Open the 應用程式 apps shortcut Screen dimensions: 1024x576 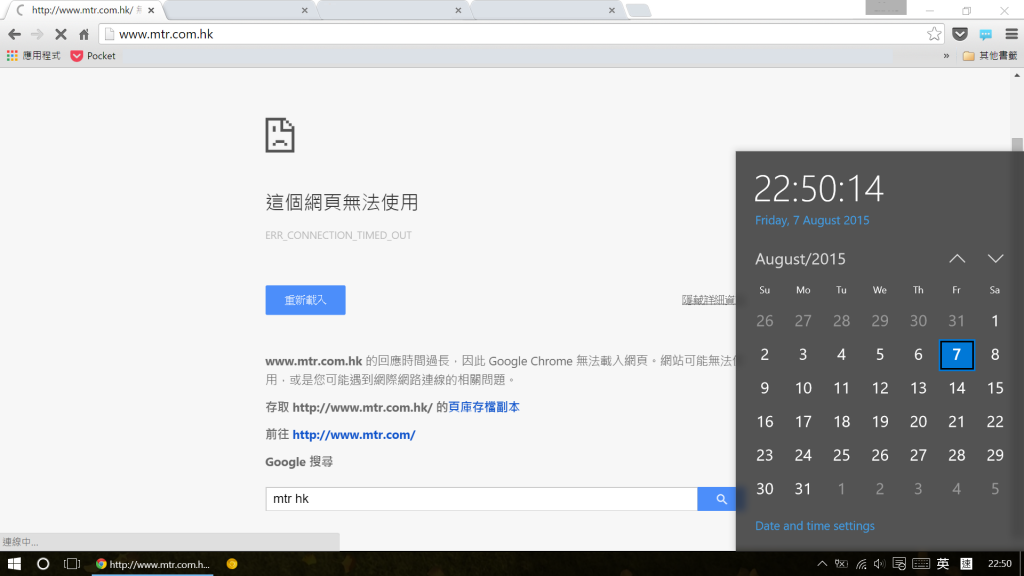(x=33, y=56)
